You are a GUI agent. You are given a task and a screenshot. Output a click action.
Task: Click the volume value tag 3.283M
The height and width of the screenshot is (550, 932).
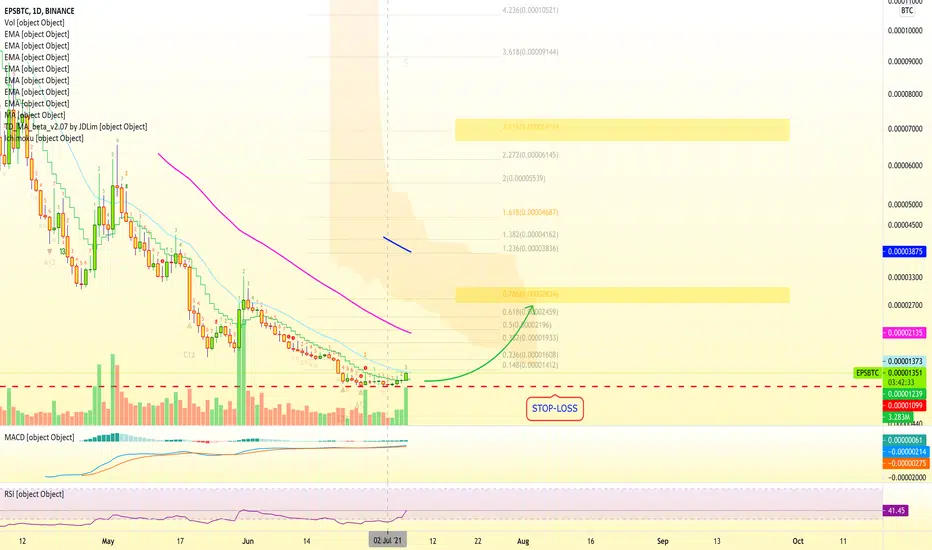point(899,417)
